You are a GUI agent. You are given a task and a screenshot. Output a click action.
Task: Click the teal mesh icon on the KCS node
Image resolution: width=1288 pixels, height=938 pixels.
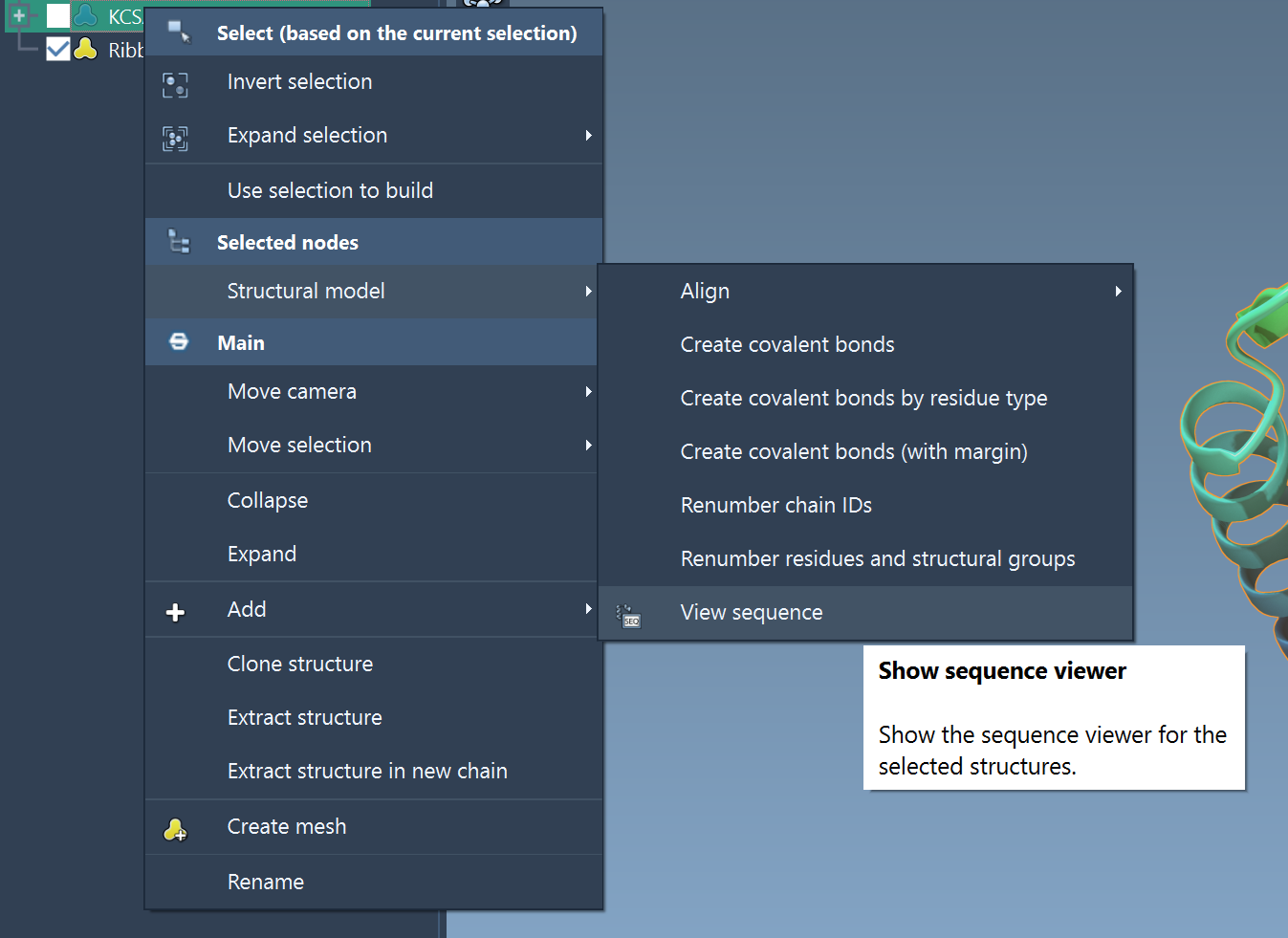[x=88, y=16]
